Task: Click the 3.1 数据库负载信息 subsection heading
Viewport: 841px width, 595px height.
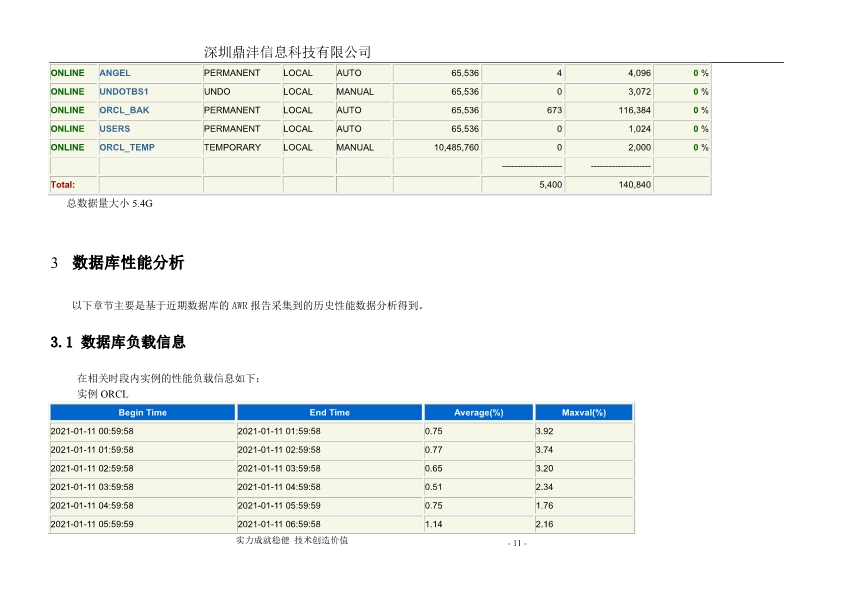Action: tap(118, 342)
